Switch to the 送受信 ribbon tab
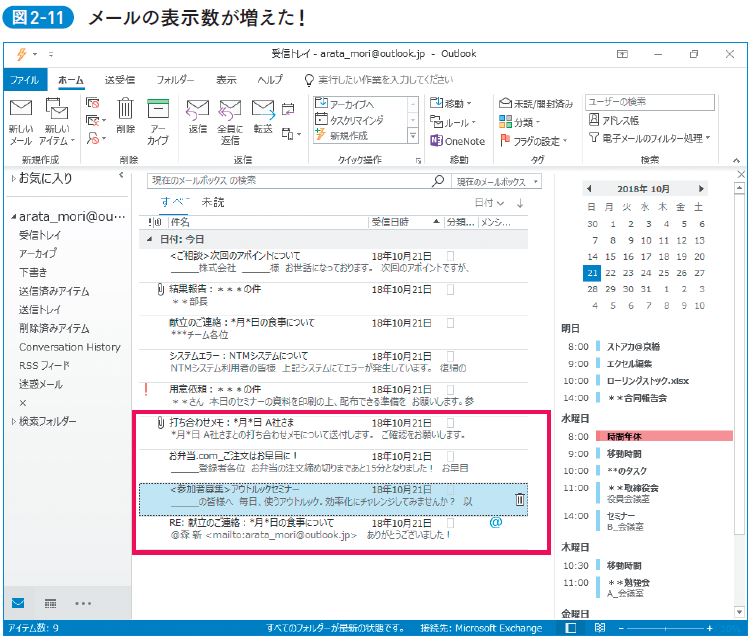 pyautogui.click(x=120, y=80)
